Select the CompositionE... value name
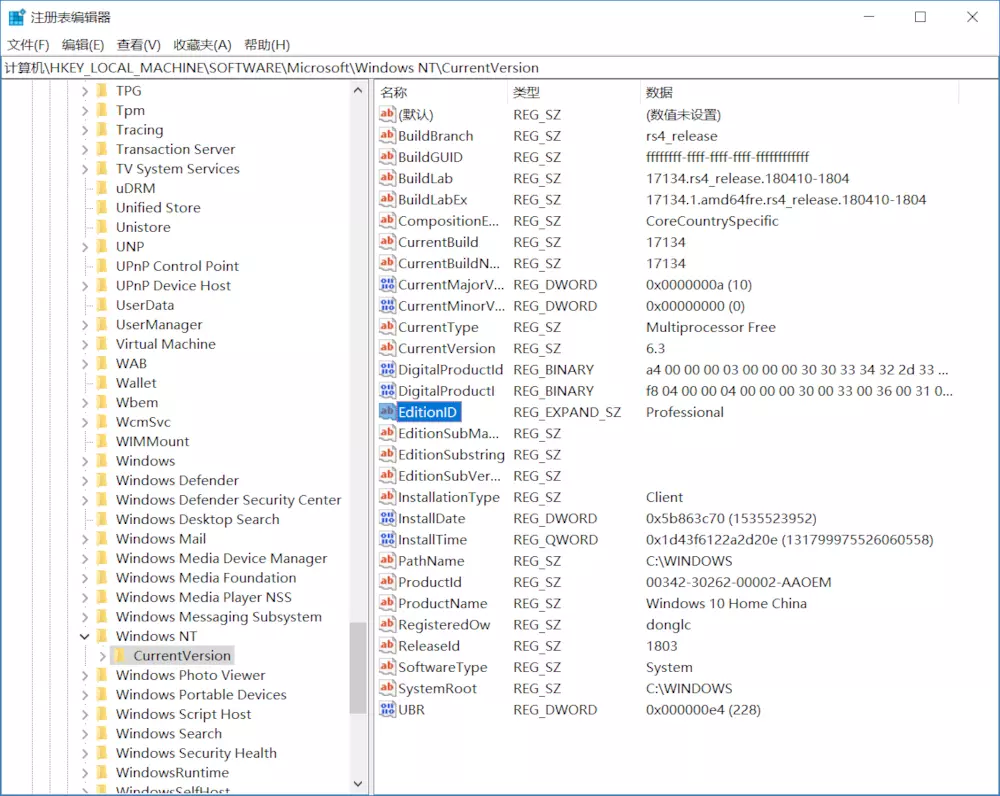 pos(448,221)
